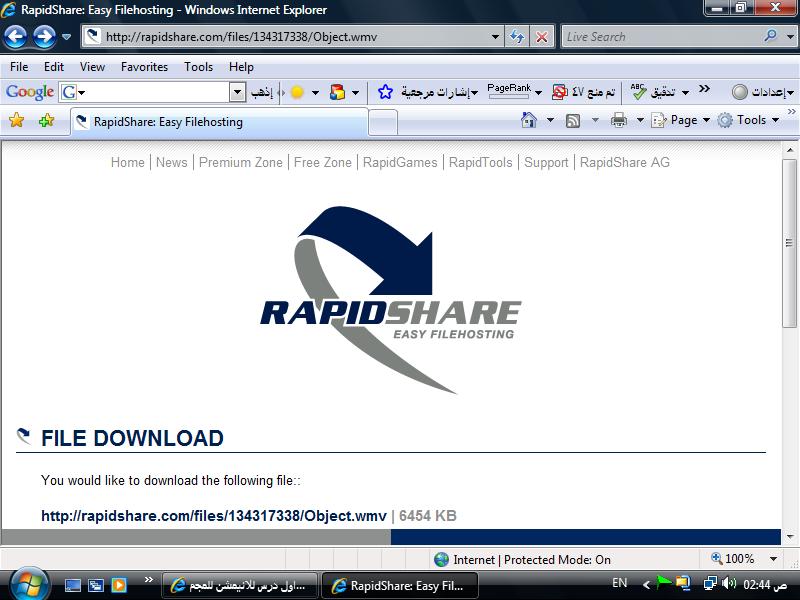The width and height of the screenshot is (800, 600).
Task: Open the RapidShare AG link
Action: point(624,162)
